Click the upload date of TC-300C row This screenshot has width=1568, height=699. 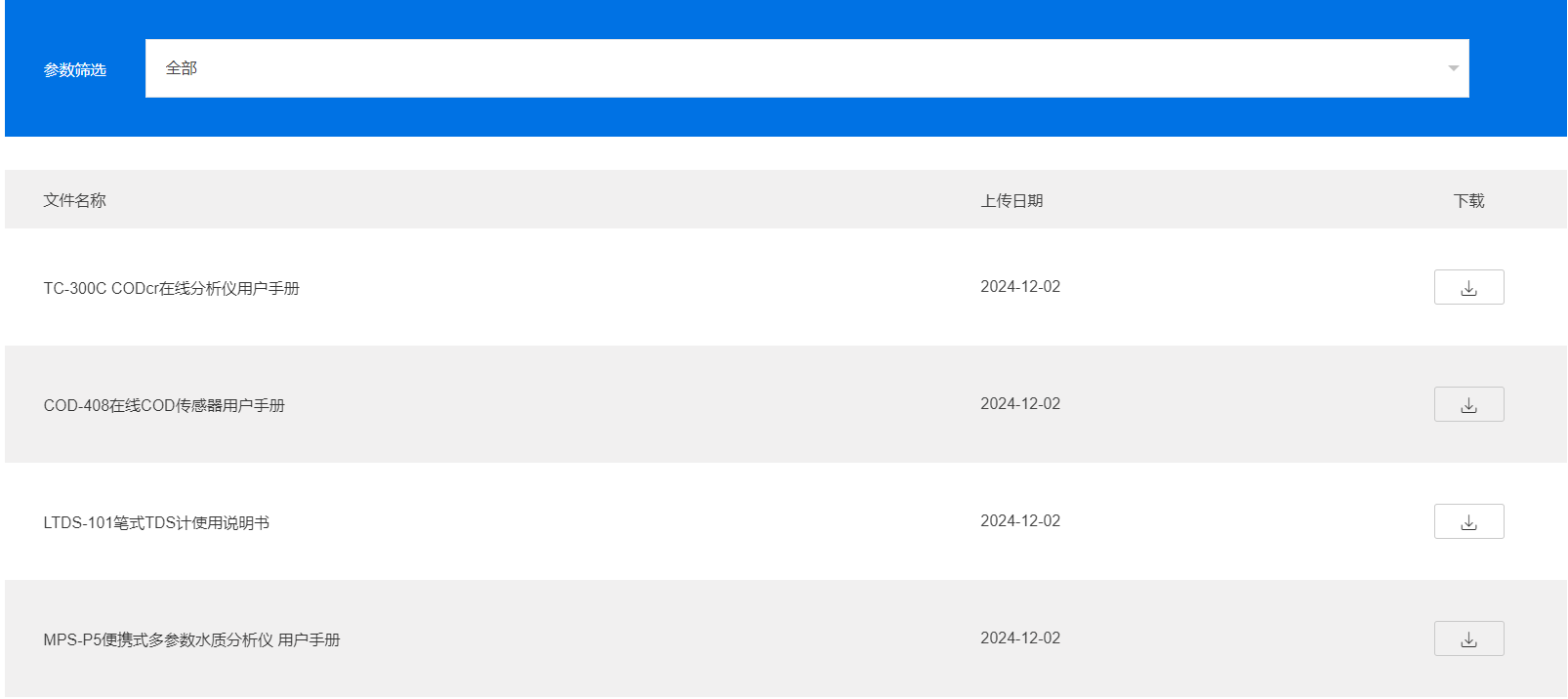1020,287
